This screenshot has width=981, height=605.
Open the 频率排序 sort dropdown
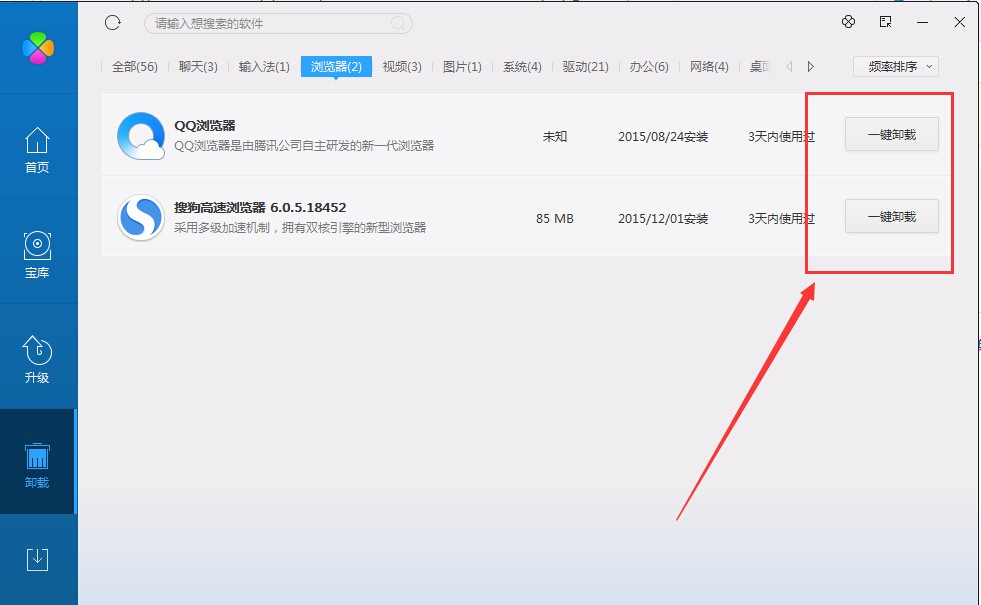[895, 66]
